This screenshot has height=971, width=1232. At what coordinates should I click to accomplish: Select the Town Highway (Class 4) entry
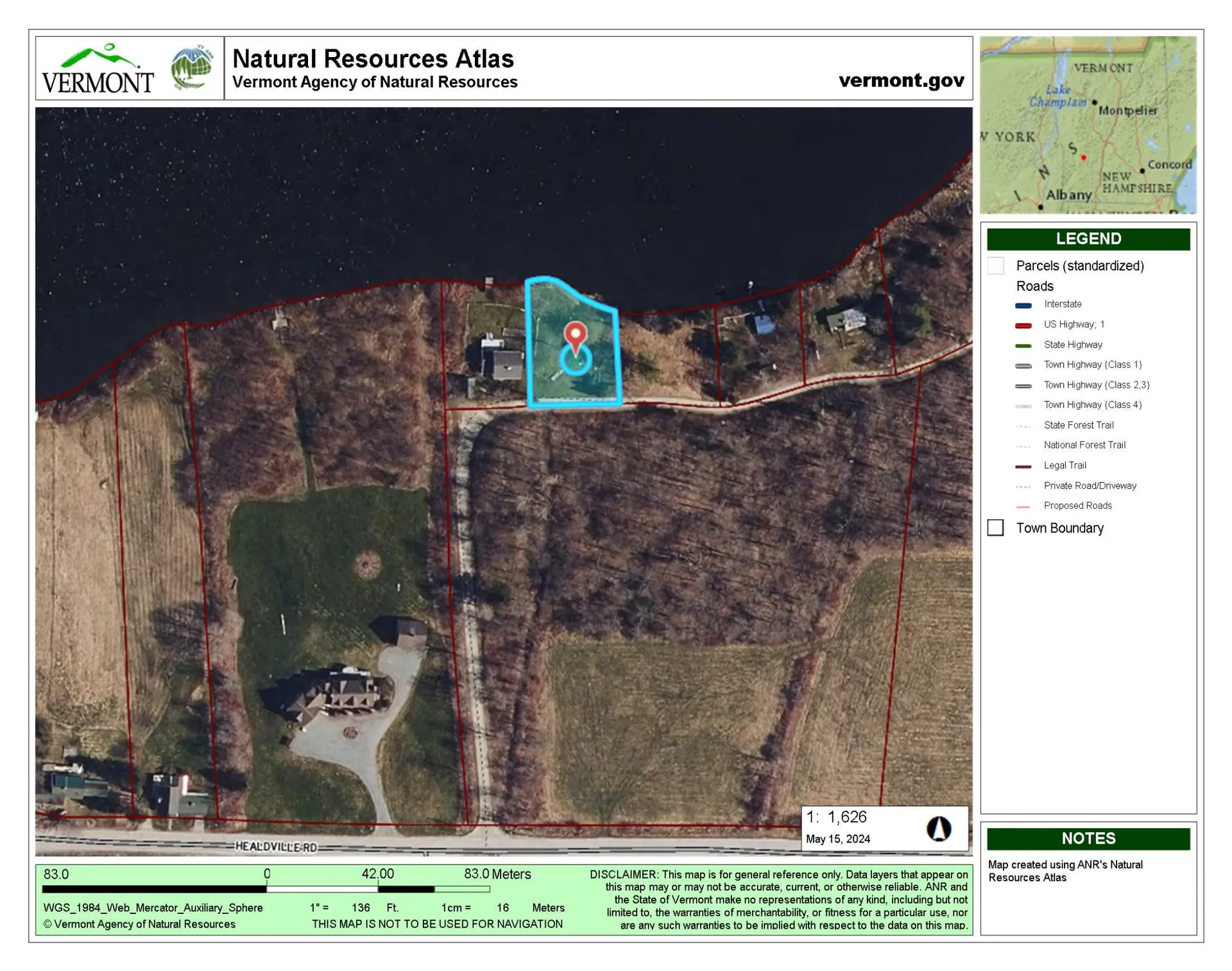click(x=1023, y=405)
